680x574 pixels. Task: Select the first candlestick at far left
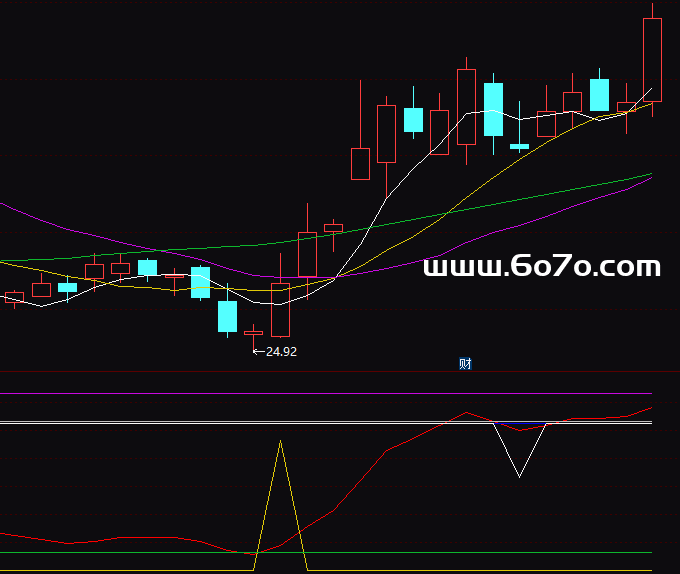click(14, 297)
